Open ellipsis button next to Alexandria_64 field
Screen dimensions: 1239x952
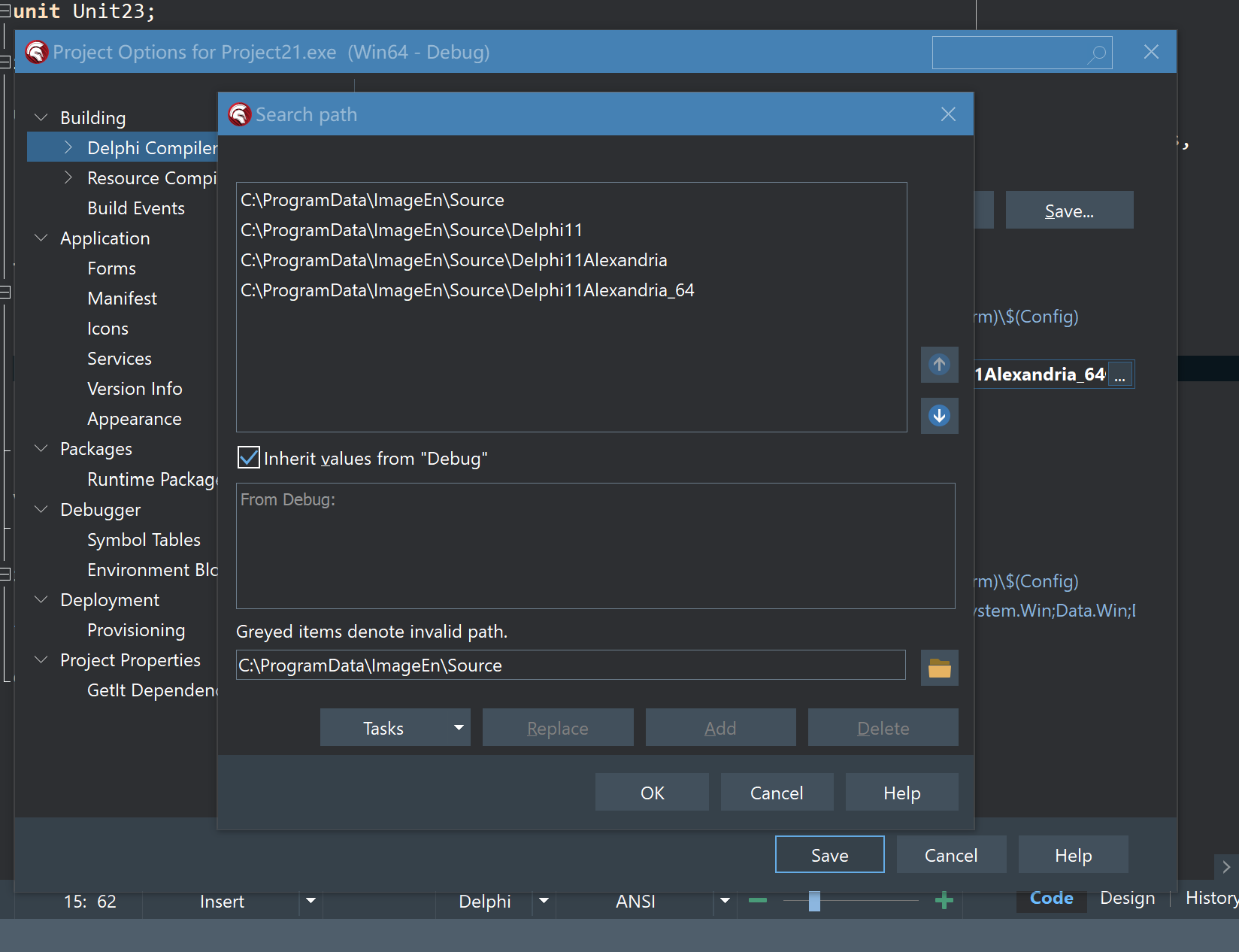pyautogui.click(x=1119, y=374)
